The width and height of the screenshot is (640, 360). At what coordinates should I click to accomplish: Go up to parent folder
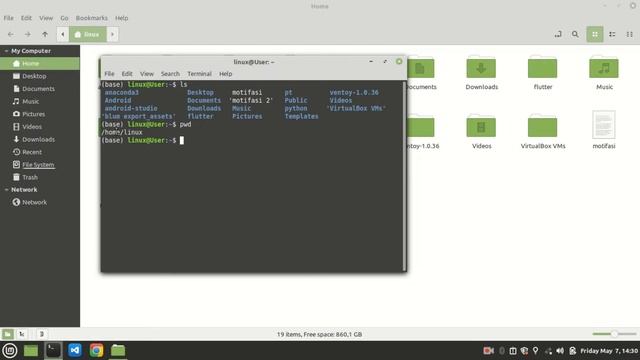(x=45, y=34)
